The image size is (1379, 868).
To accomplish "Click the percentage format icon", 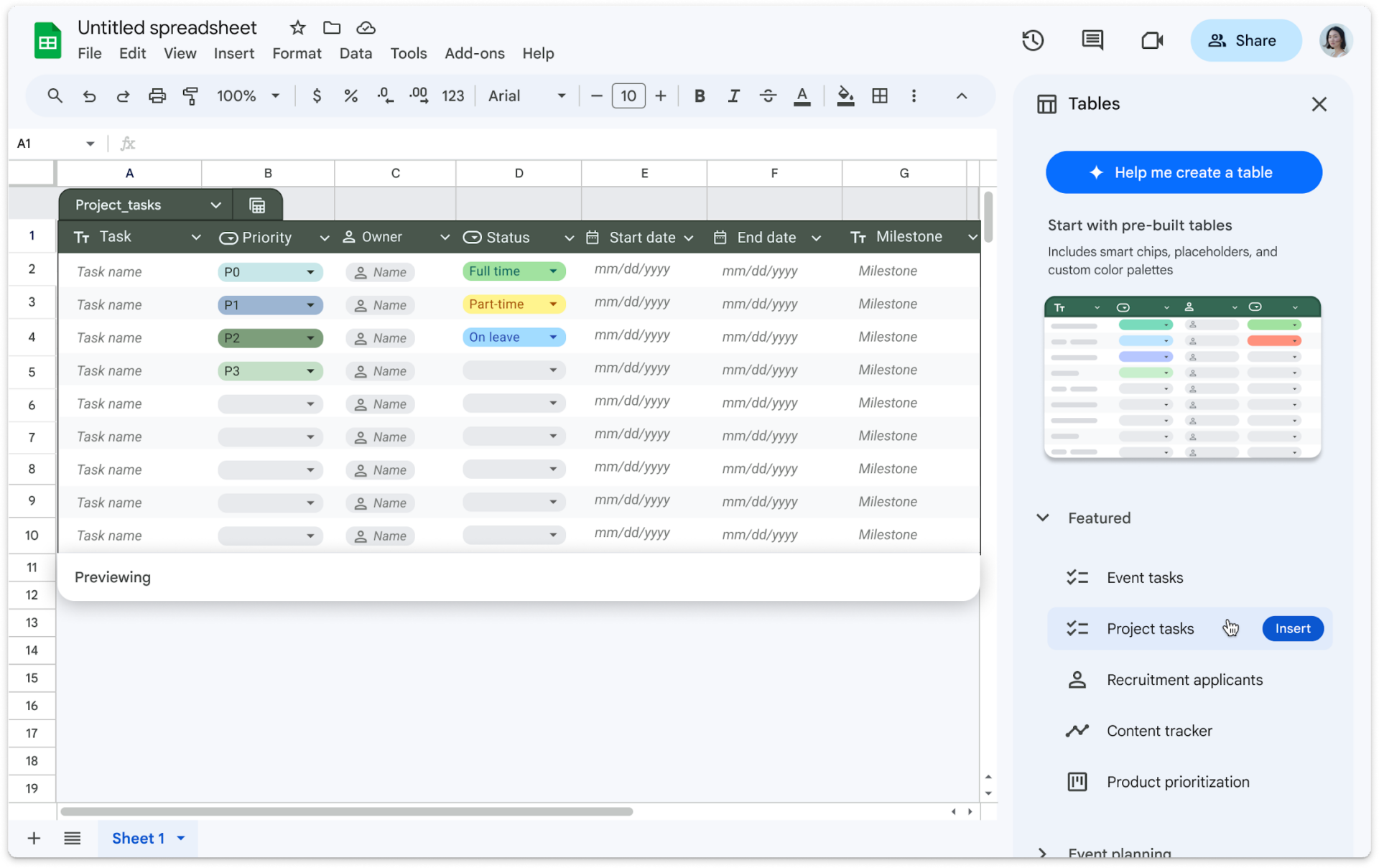I will pos(350,96).
